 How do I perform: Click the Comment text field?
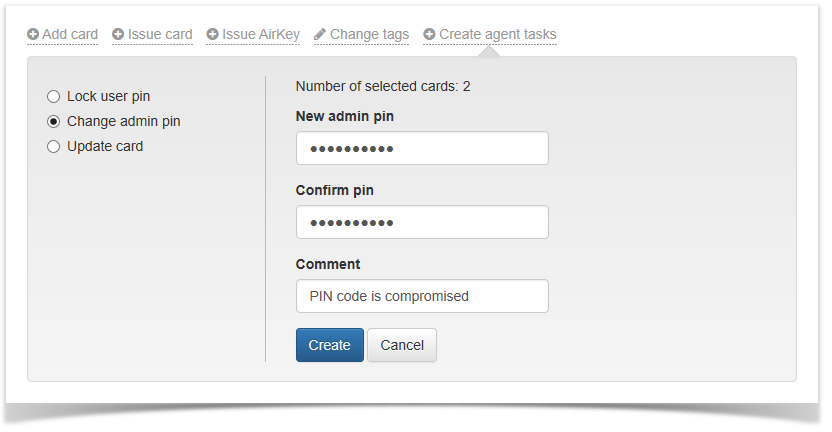422,296
